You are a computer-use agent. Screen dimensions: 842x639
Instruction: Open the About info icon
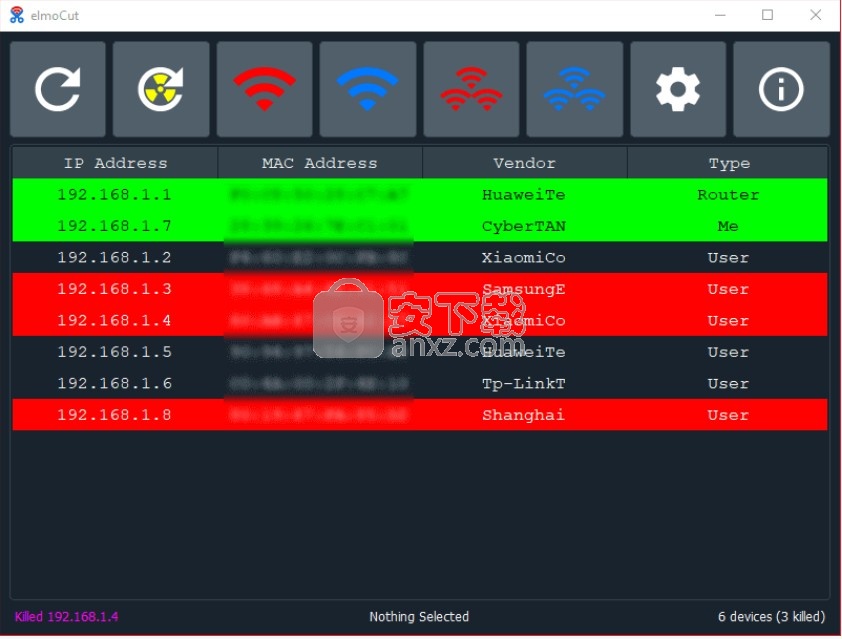point(781,89)
